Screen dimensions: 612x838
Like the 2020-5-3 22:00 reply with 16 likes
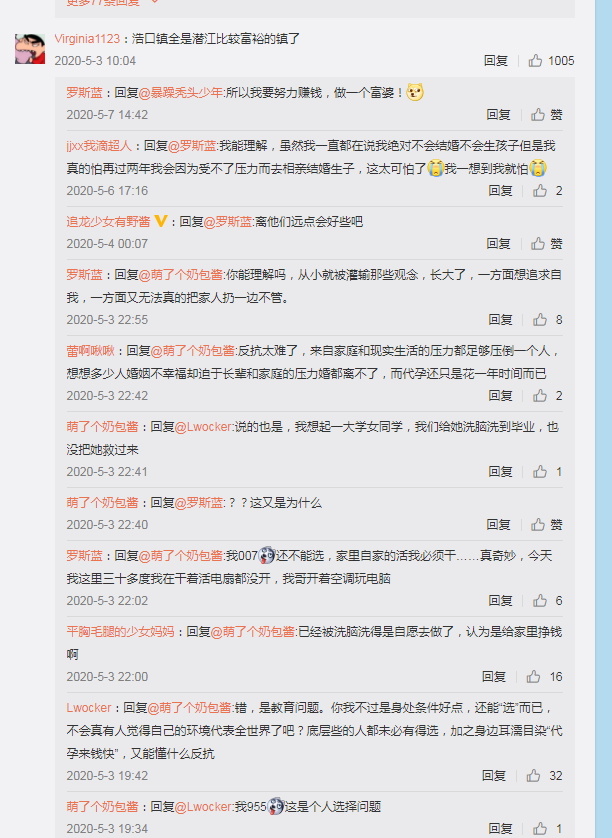coord(544,677)
